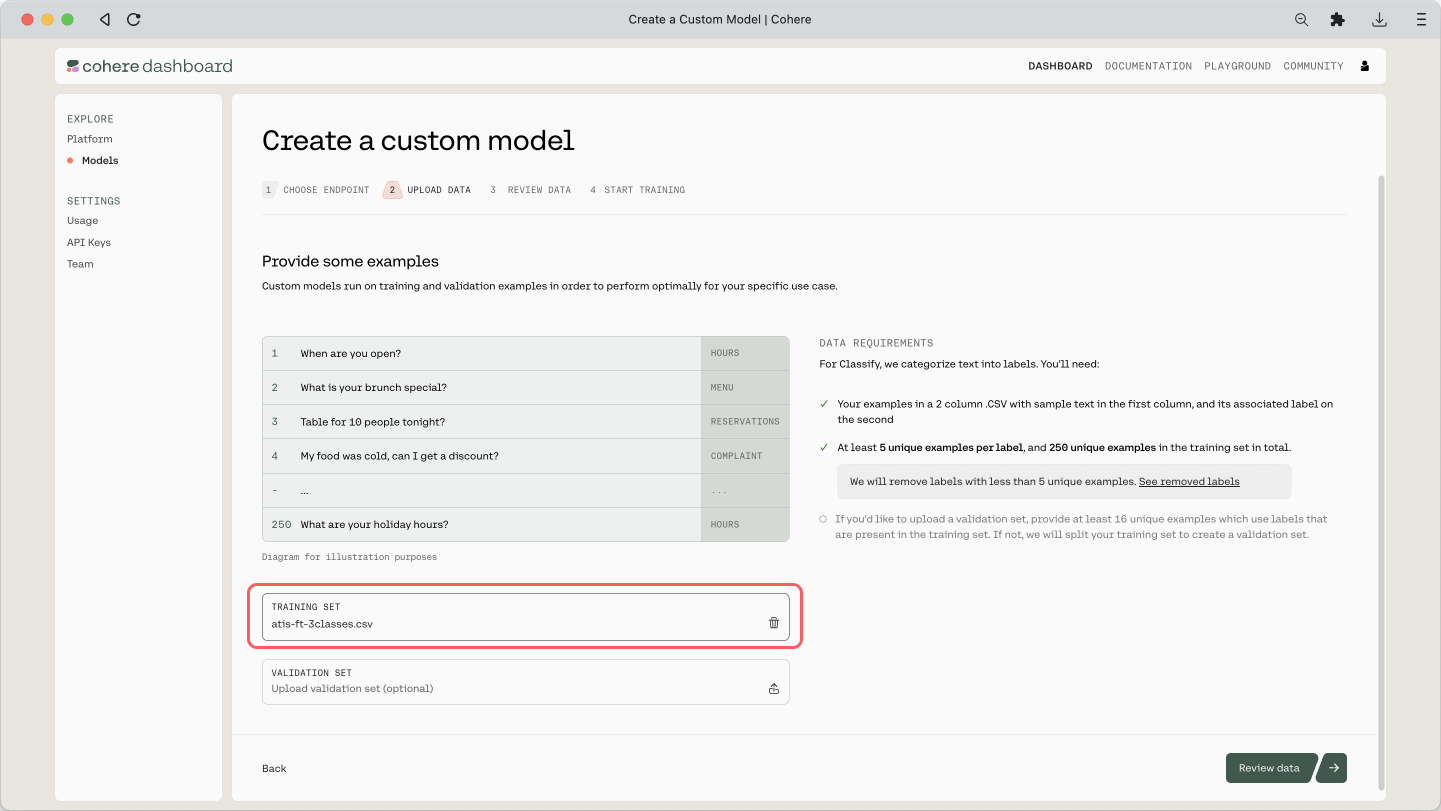The image size is (1441, 811).
Task: Click the Review data button
Action: [1268, 768]
